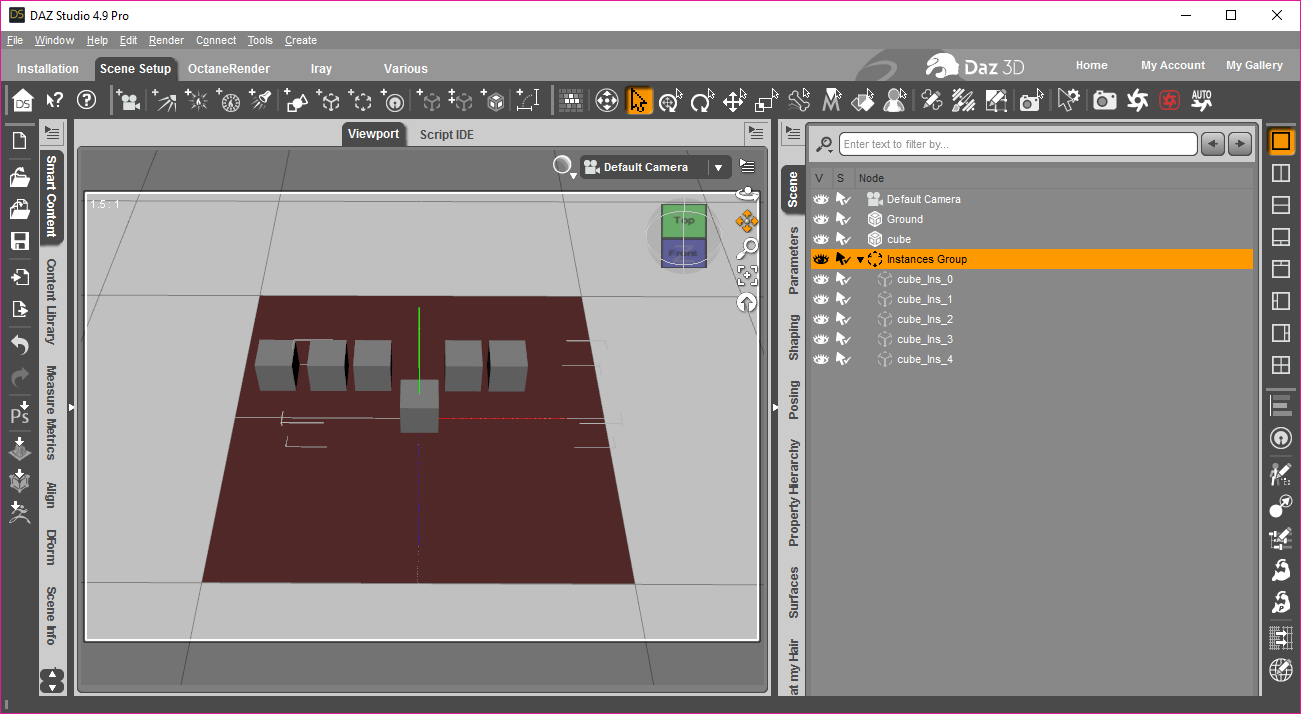Create a new measure metrics ruler icon
The width and height of the screenshot is (1301, 714).
tap(528, 100)
